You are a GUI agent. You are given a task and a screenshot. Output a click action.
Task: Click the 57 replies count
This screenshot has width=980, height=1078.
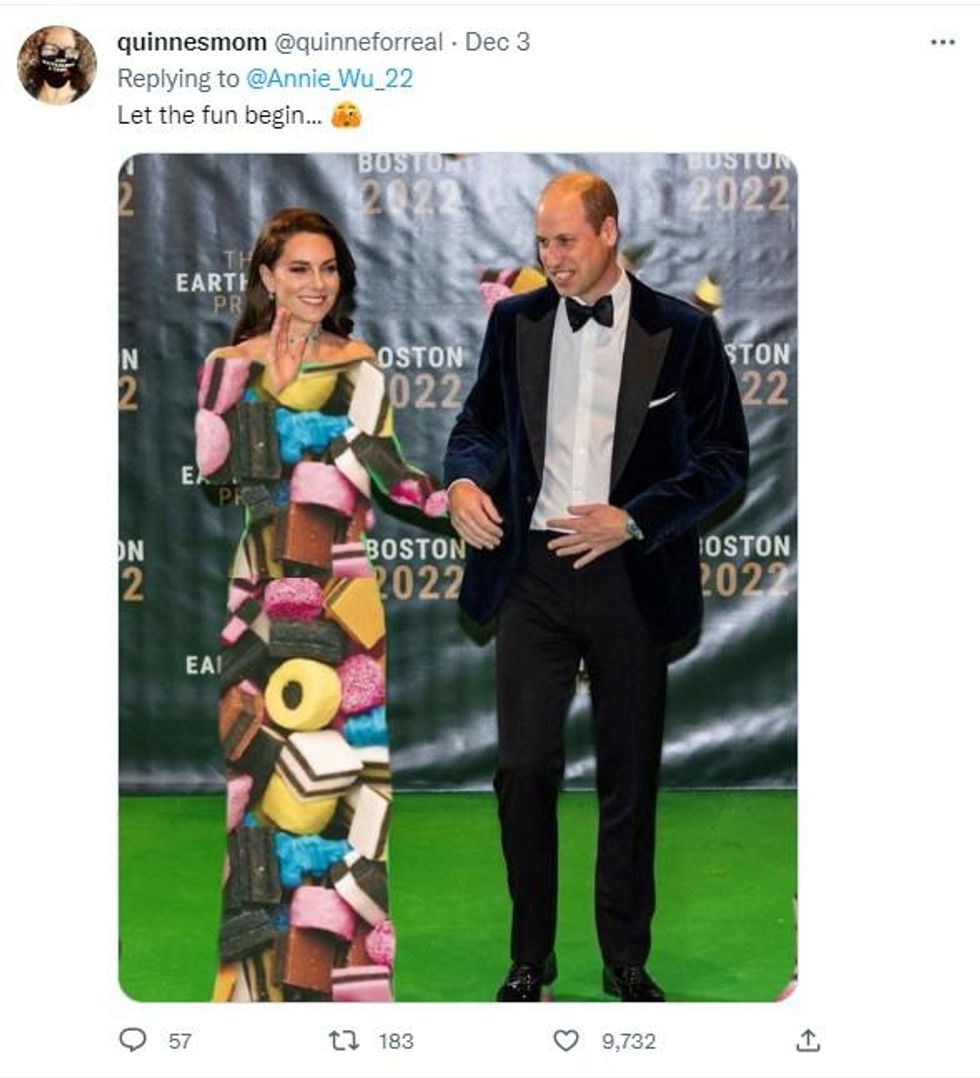(x=180, y=1041)
